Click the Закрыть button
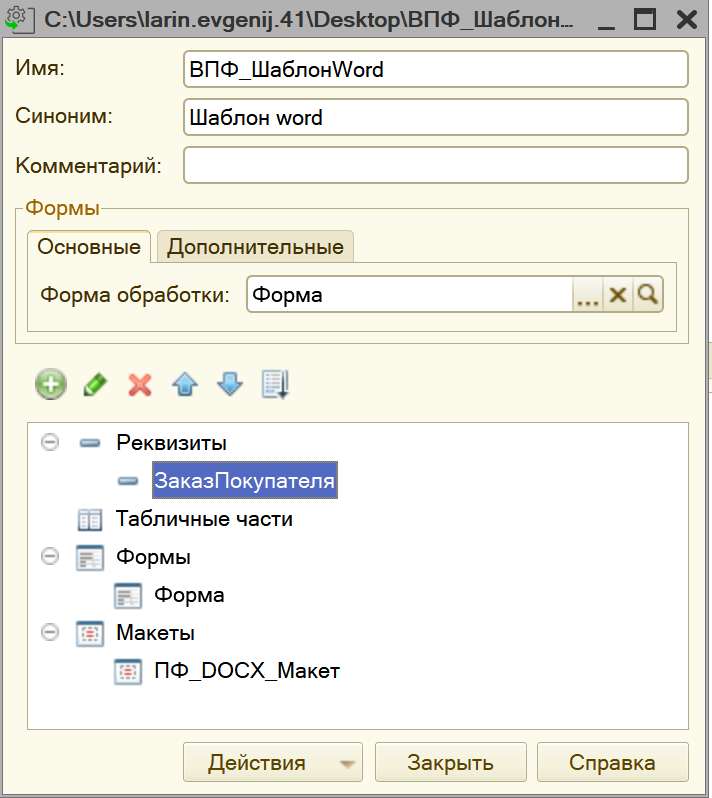This screenshot has width=712, height=798. click(450, 762)
